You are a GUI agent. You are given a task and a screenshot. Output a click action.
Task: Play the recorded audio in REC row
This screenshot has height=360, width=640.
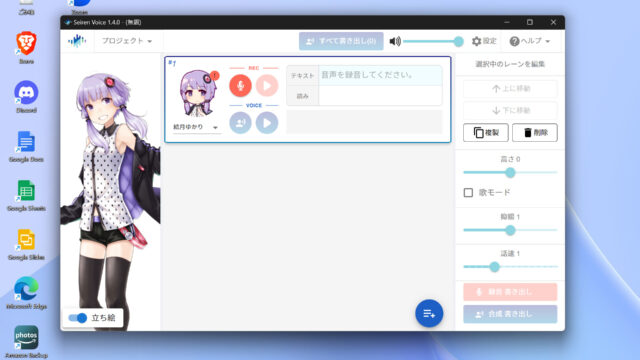point(267,86)
